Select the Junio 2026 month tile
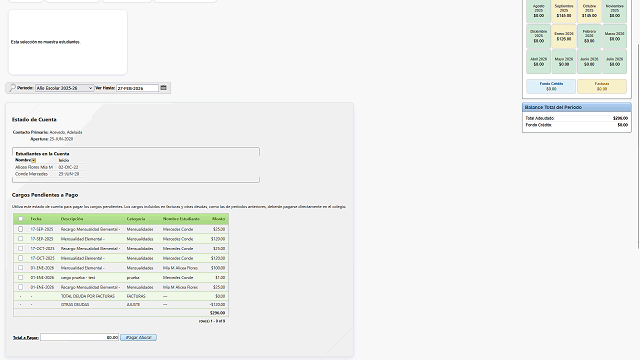Viewport: 640px width, 360px height. click(x=589, y=62)
